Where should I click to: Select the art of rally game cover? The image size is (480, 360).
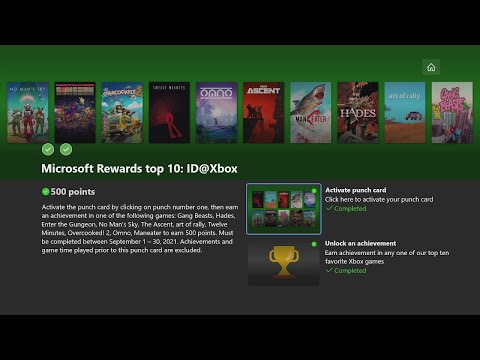(405, 113)
